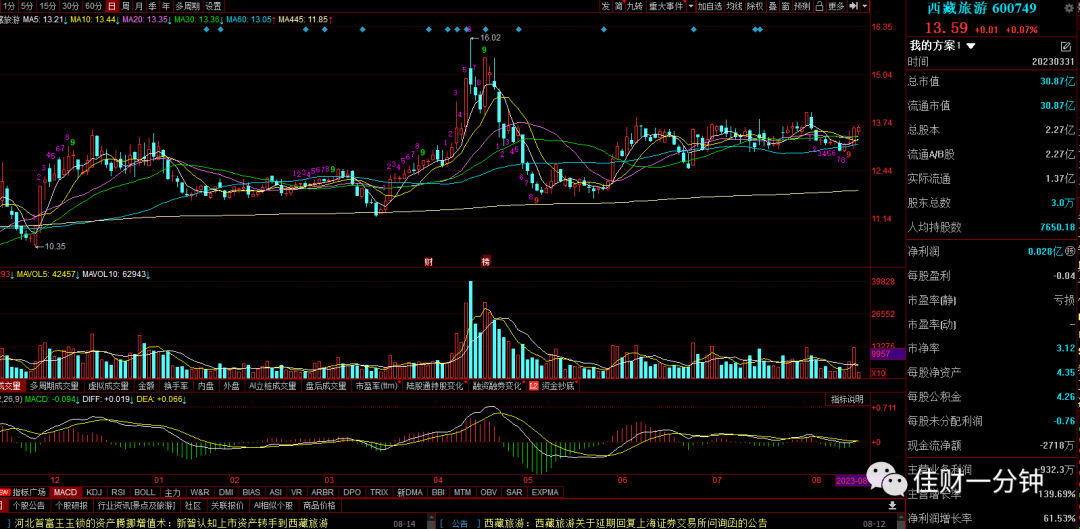Switch to 市盈率(ttm) tab
1080x529 pixels.
tap(377, 386)
